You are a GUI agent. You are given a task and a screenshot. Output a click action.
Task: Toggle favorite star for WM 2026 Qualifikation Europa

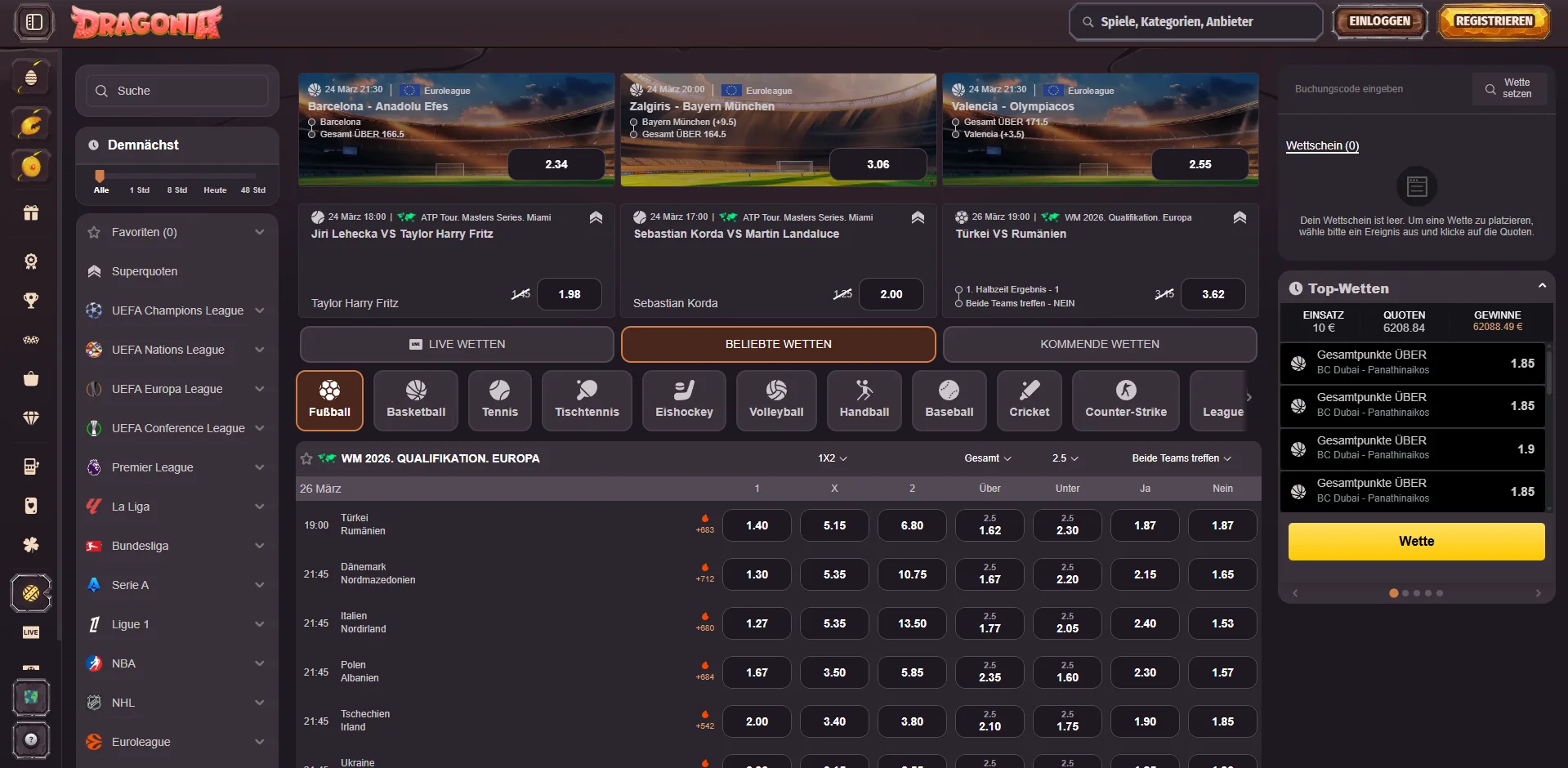308,458
